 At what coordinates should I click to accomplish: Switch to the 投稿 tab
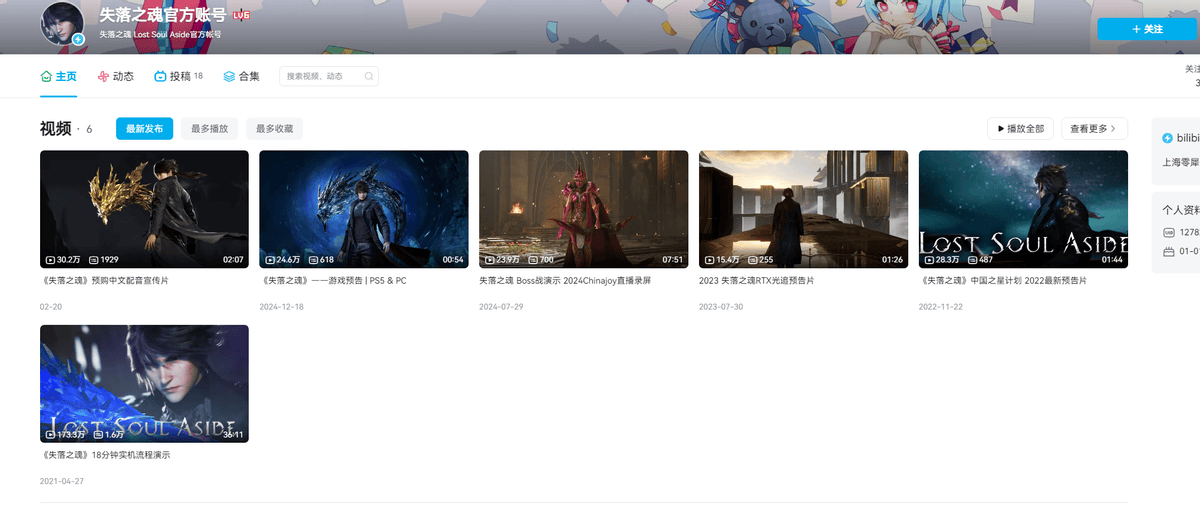point(178,76)
